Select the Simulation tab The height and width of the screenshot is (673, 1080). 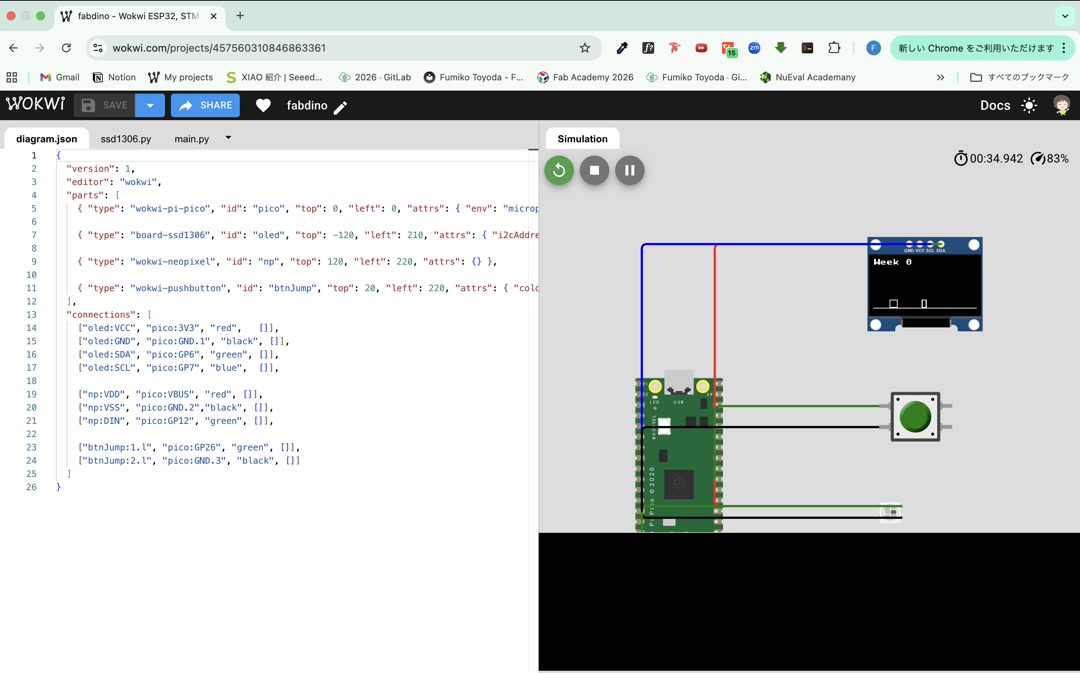point(582,138)
